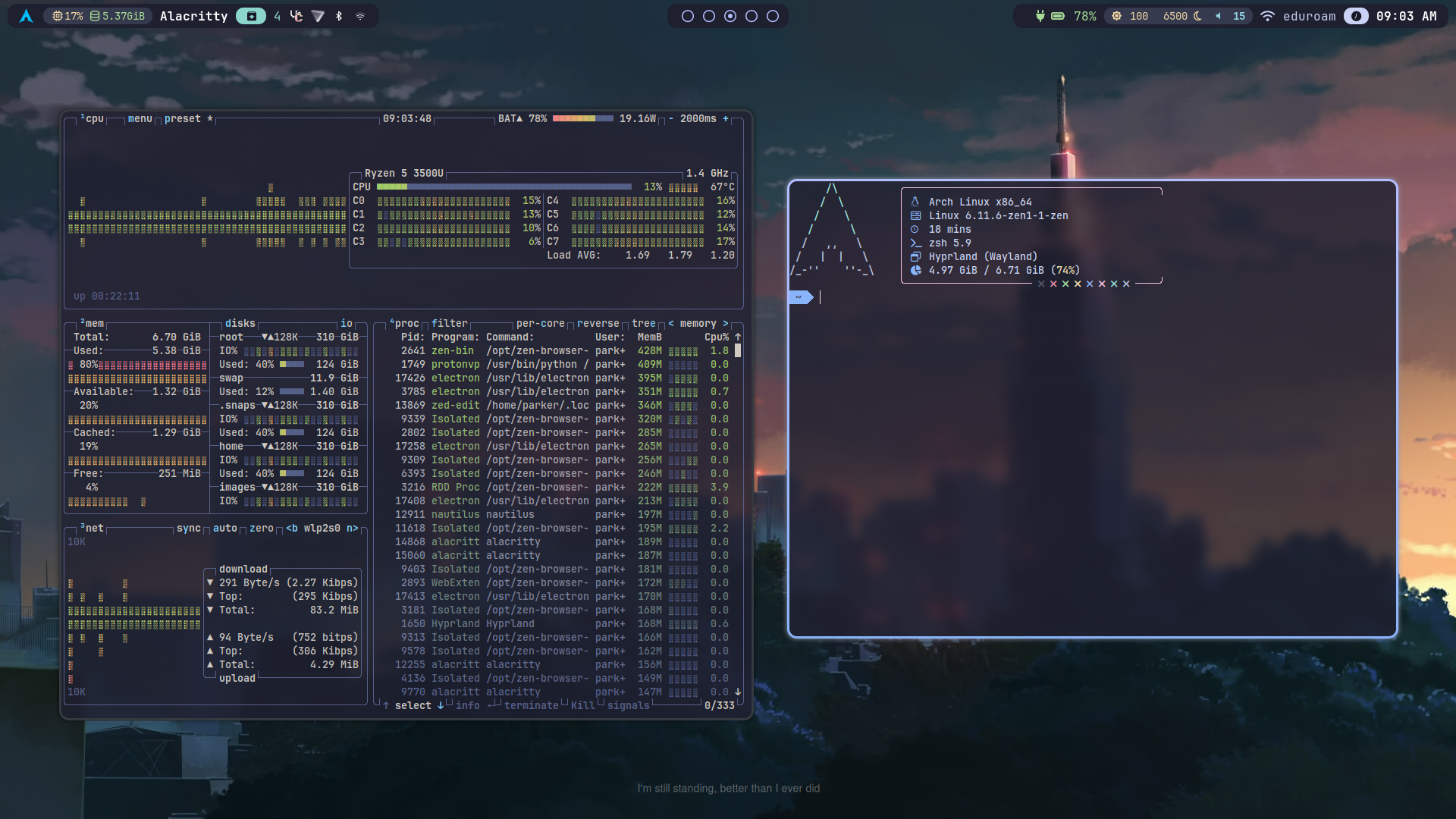Switch to the first workspace circle
Viewport: 1456px width, 819px height.
688,16
